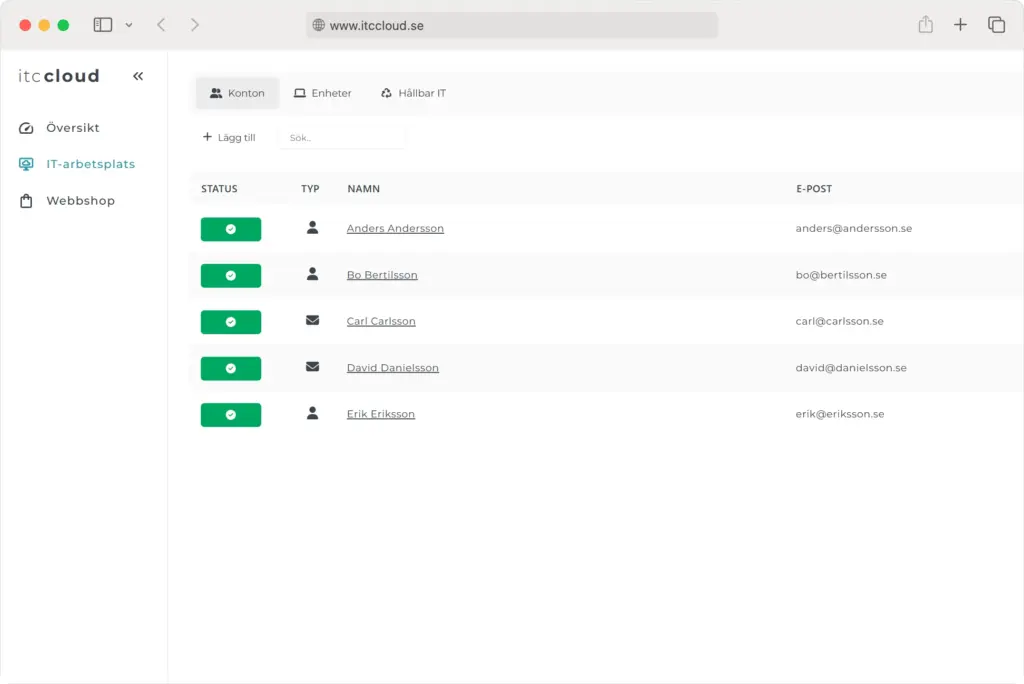Toggle status badge for David Danielsson

231,368
